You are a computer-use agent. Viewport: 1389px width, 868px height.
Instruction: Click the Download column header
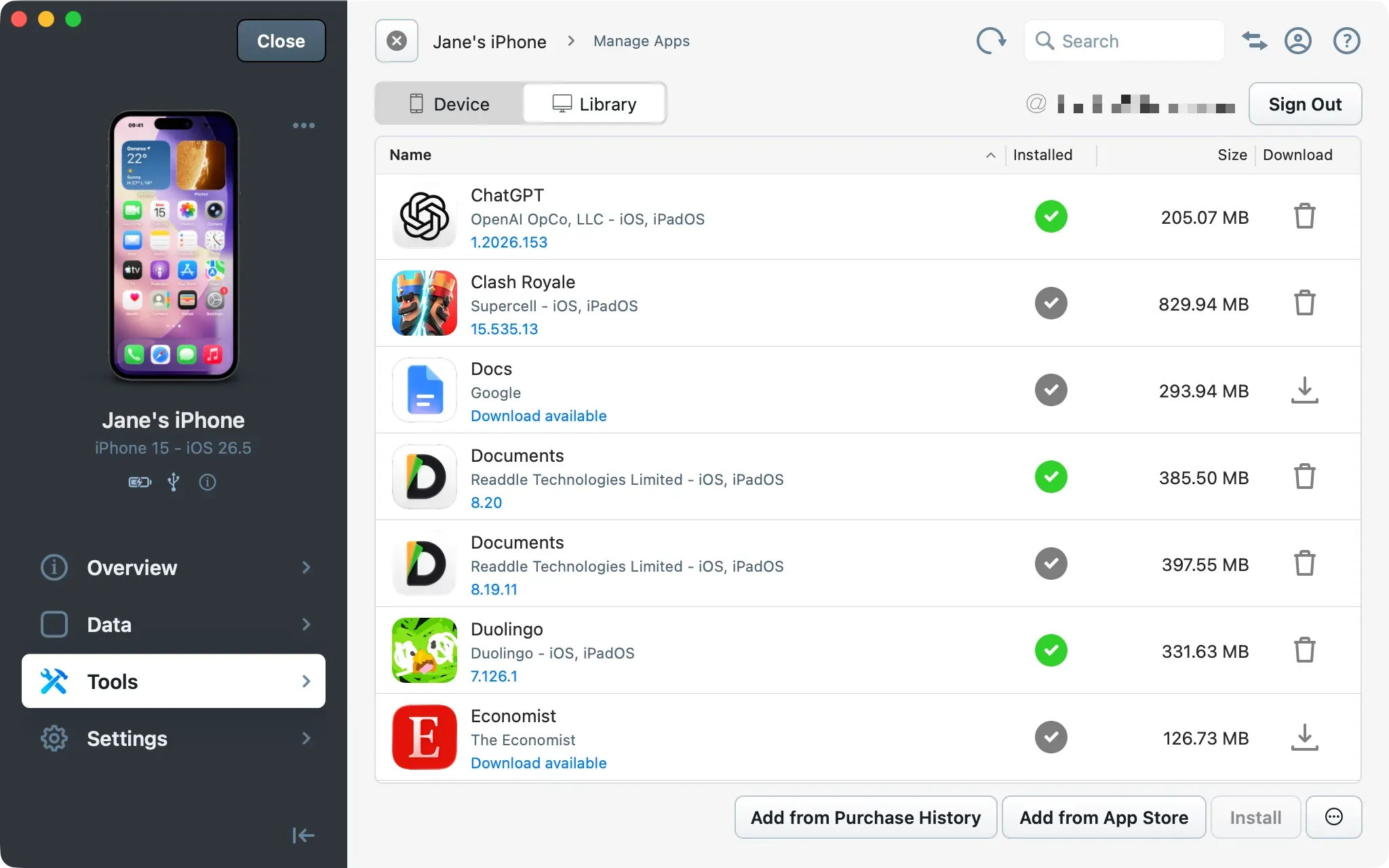coord(1297,155)
